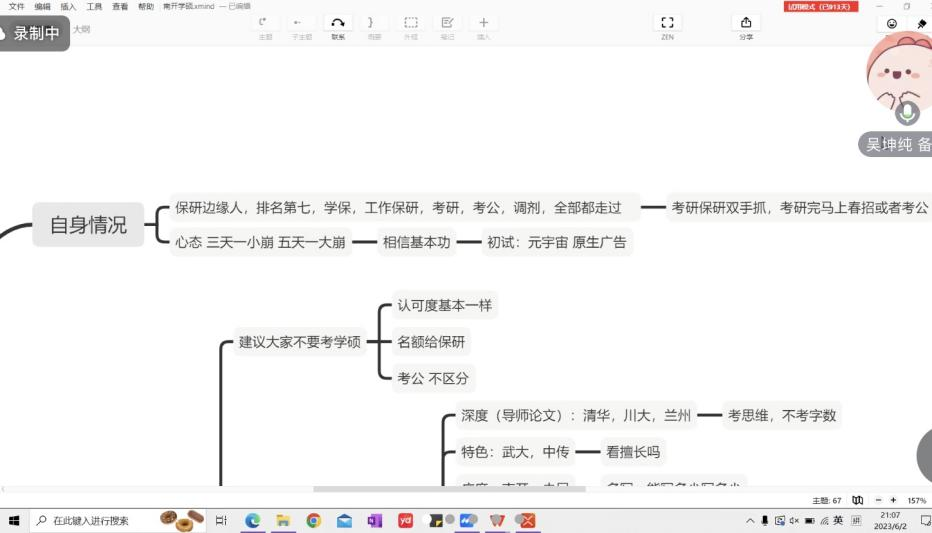932x533 pixels.
Task: Select the 建议大家不要考学硕 topic
Action: pos(300,342)
